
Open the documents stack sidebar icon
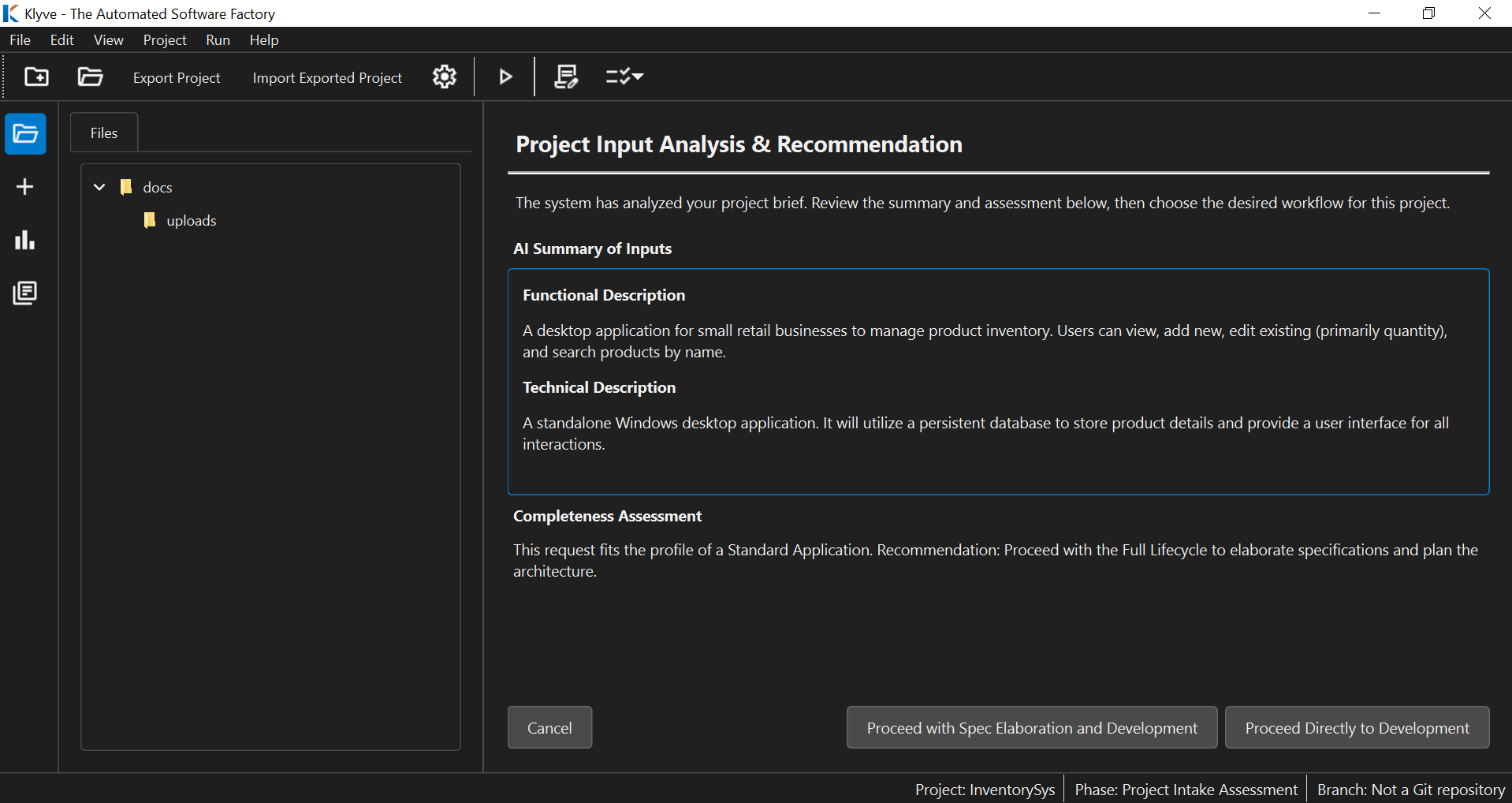pos(25,293)
